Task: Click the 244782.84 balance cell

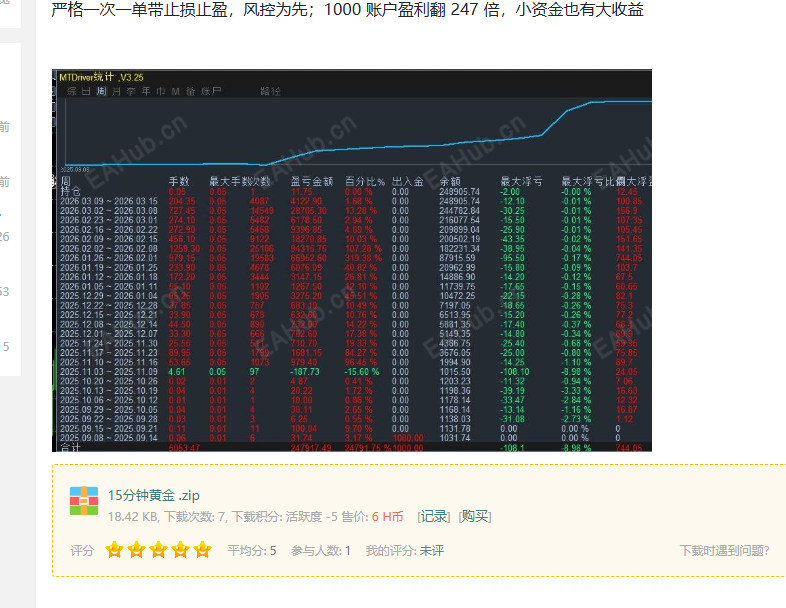Action: click(x=459, y=211)
